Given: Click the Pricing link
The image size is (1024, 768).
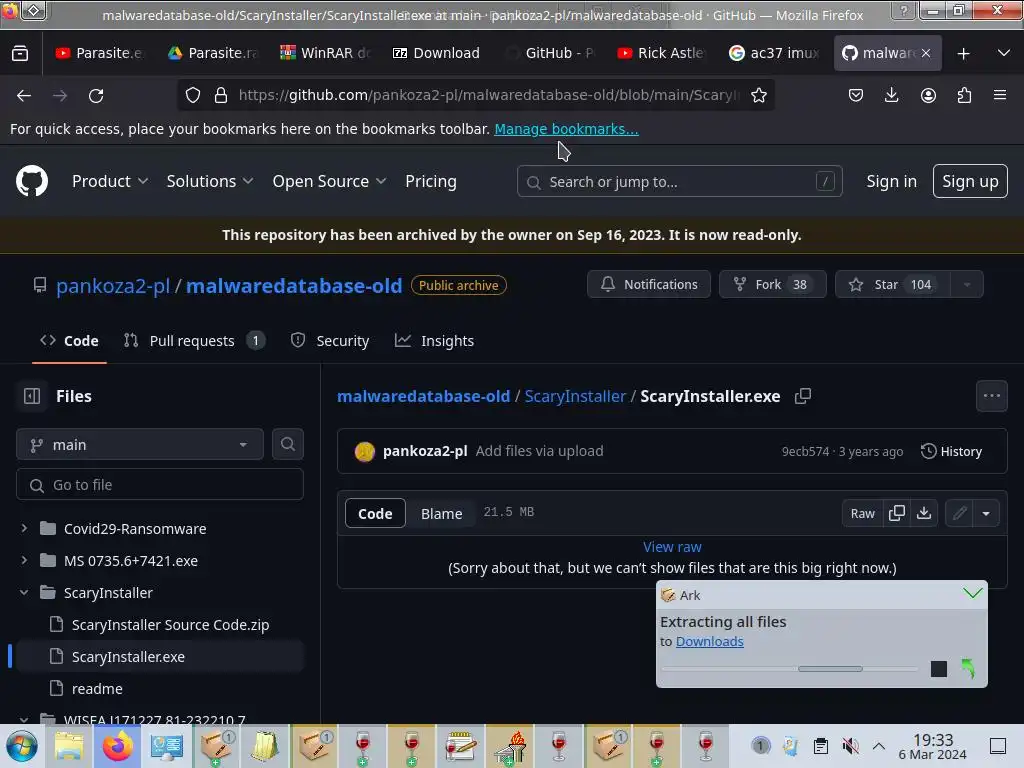Looking at the screenshot, I should 431,181.
